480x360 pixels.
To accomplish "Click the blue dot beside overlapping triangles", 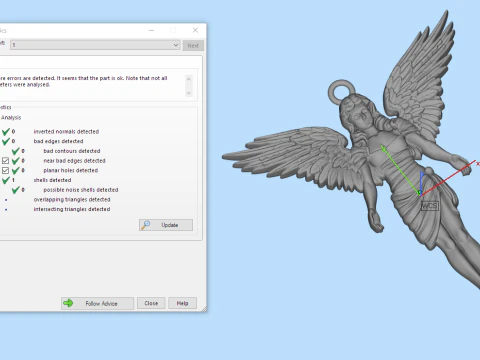I will (6, 200).
